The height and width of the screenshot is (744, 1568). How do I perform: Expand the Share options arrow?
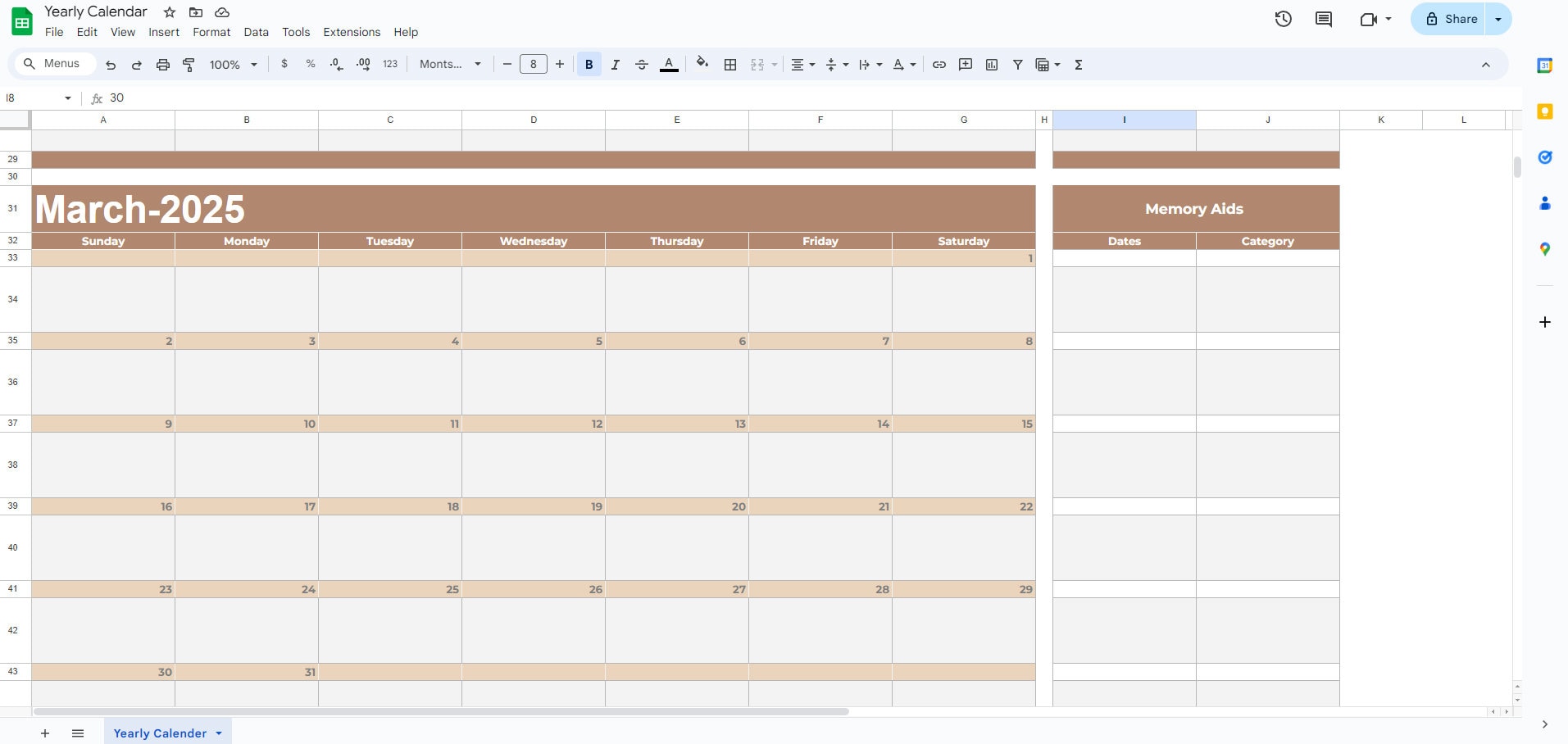click(x=1498, y=19)
